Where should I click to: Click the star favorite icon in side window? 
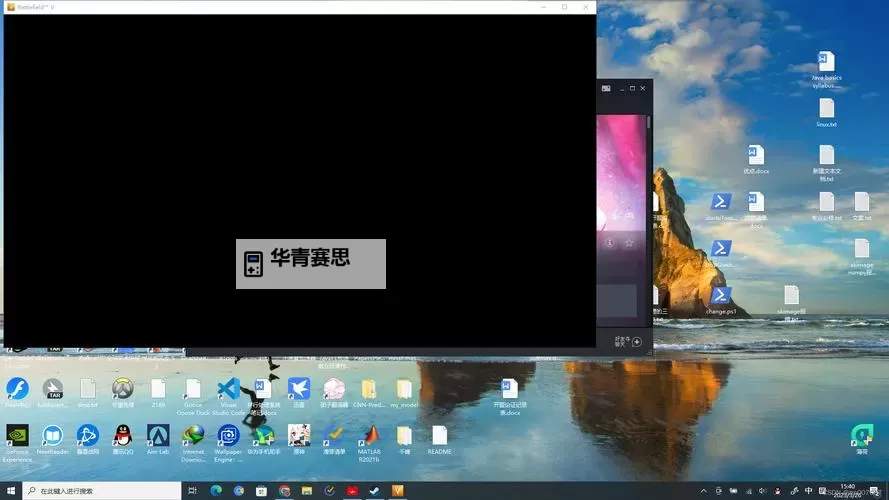(x=629, y=243)
